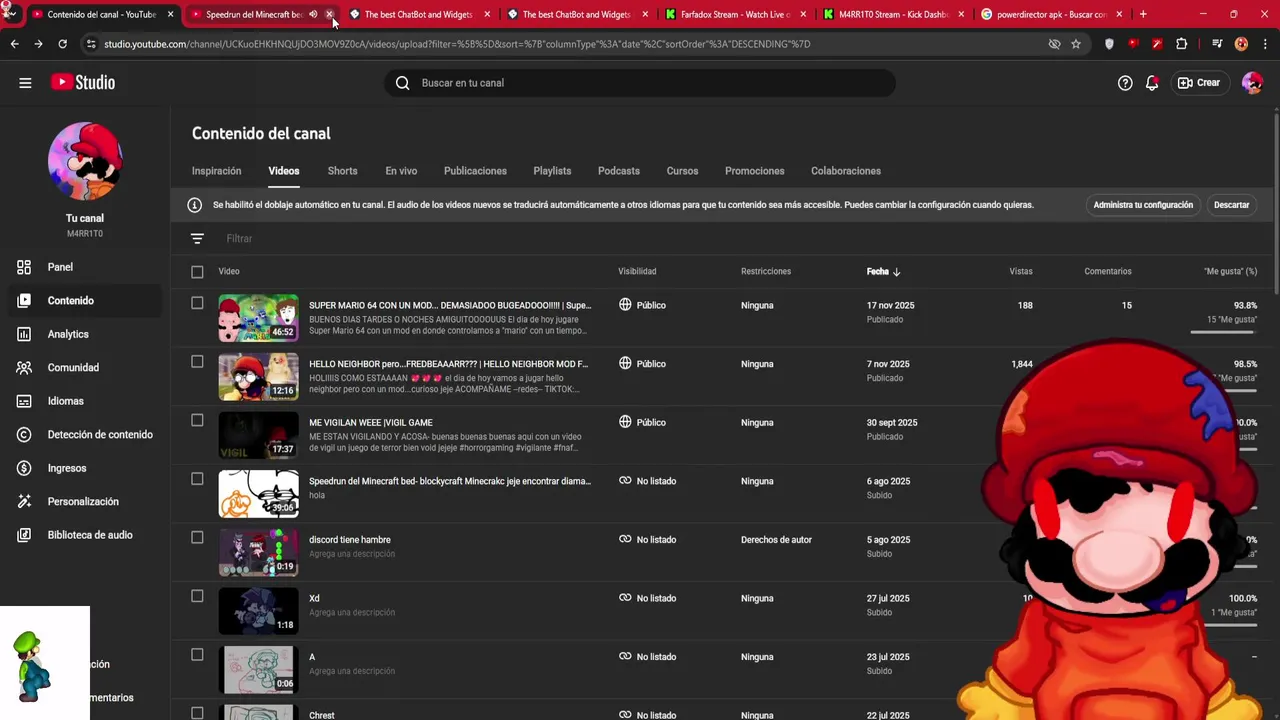Click the browser address bar URL
Viewport: 1280px width, 720px height.
[x=457, y=44]
